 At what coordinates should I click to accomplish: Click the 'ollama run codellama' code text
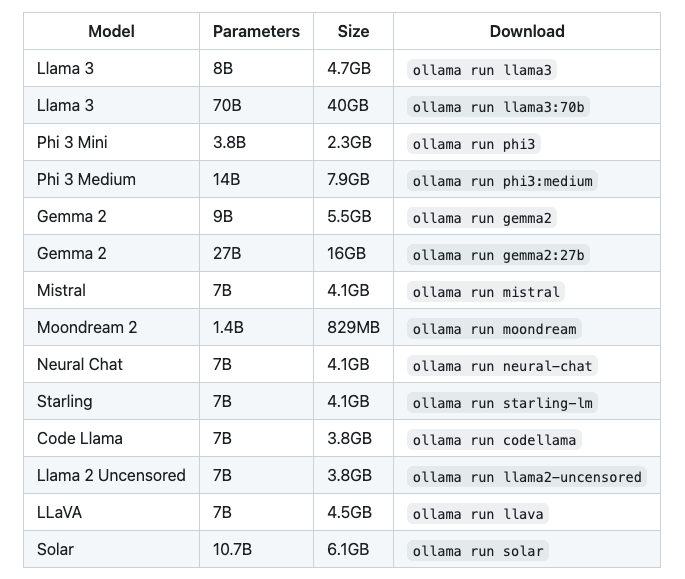494,440
